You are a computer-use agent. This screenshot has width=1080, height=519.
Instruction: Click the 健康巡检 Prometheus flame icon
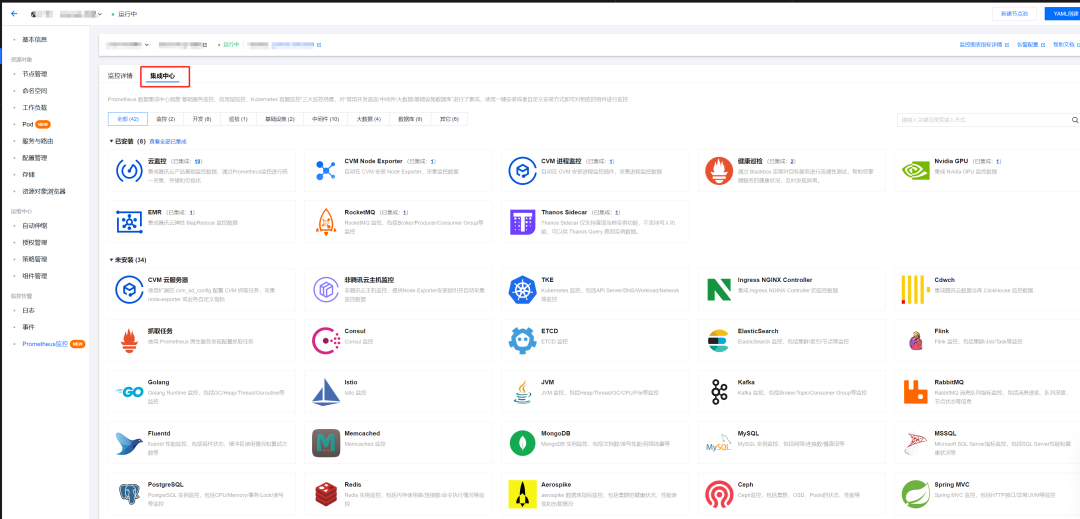[719, 171]
